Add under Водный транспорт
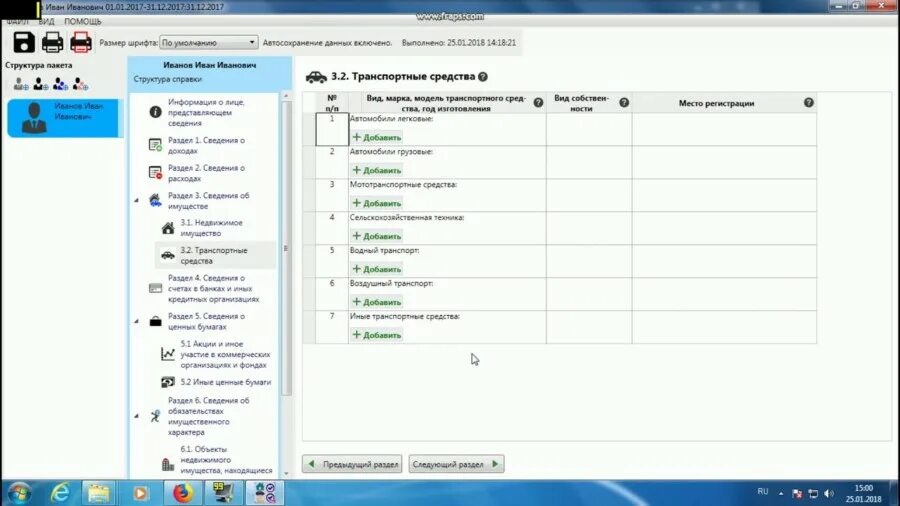 click(377, 269)
